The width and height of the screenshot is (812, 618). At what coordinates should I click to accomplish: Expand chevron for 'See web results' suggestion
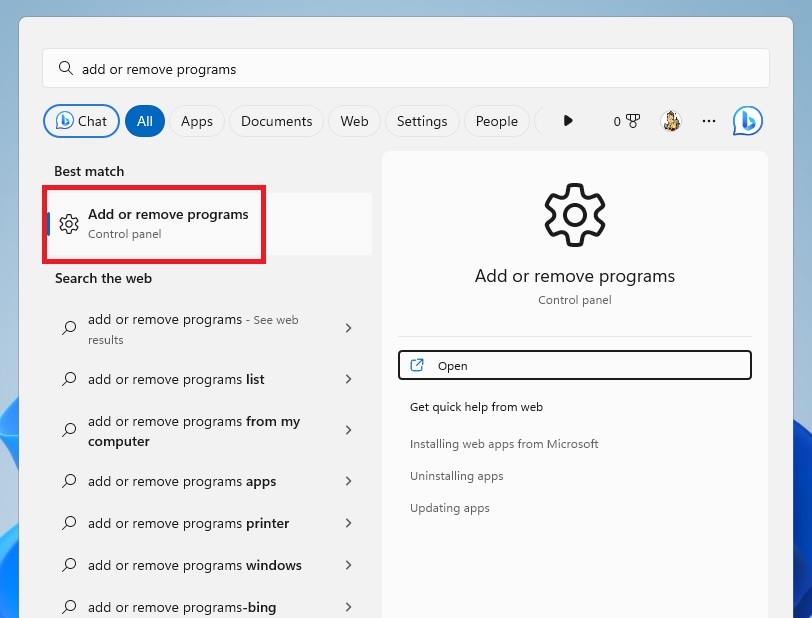pyautogui.click(x=349, y=328)
